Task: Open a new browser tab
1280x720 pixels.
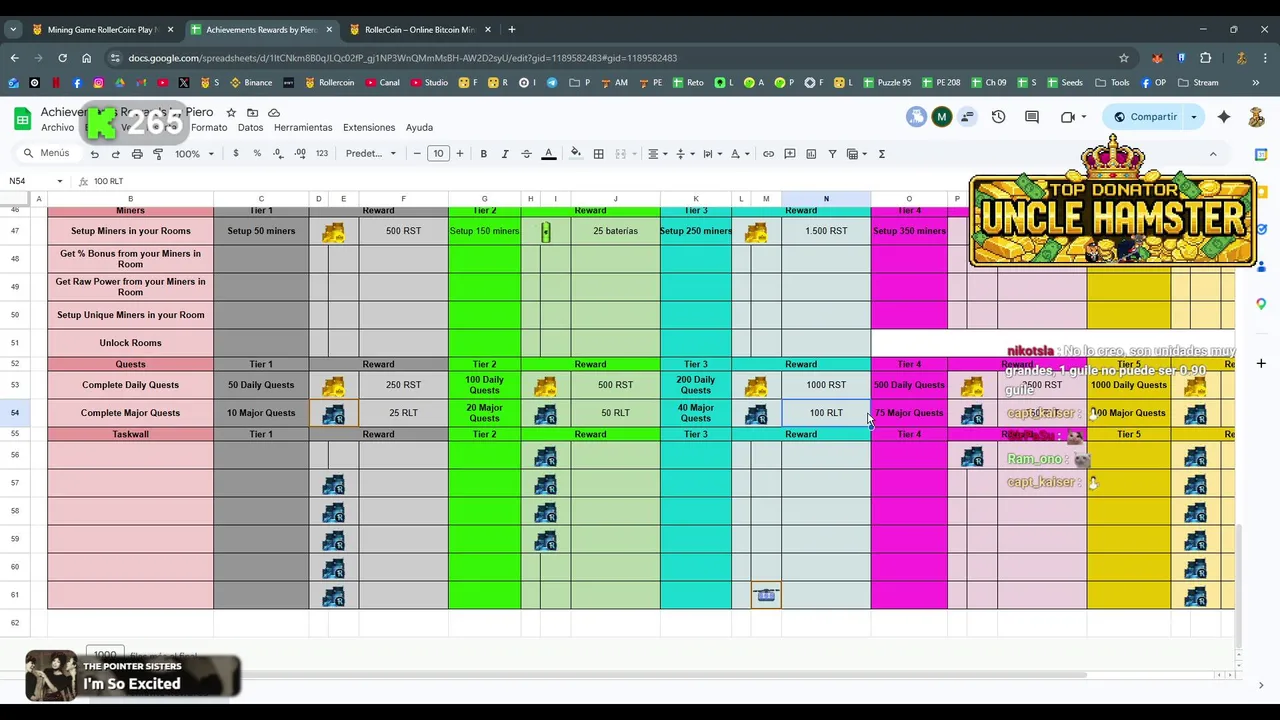Action: 512,29
